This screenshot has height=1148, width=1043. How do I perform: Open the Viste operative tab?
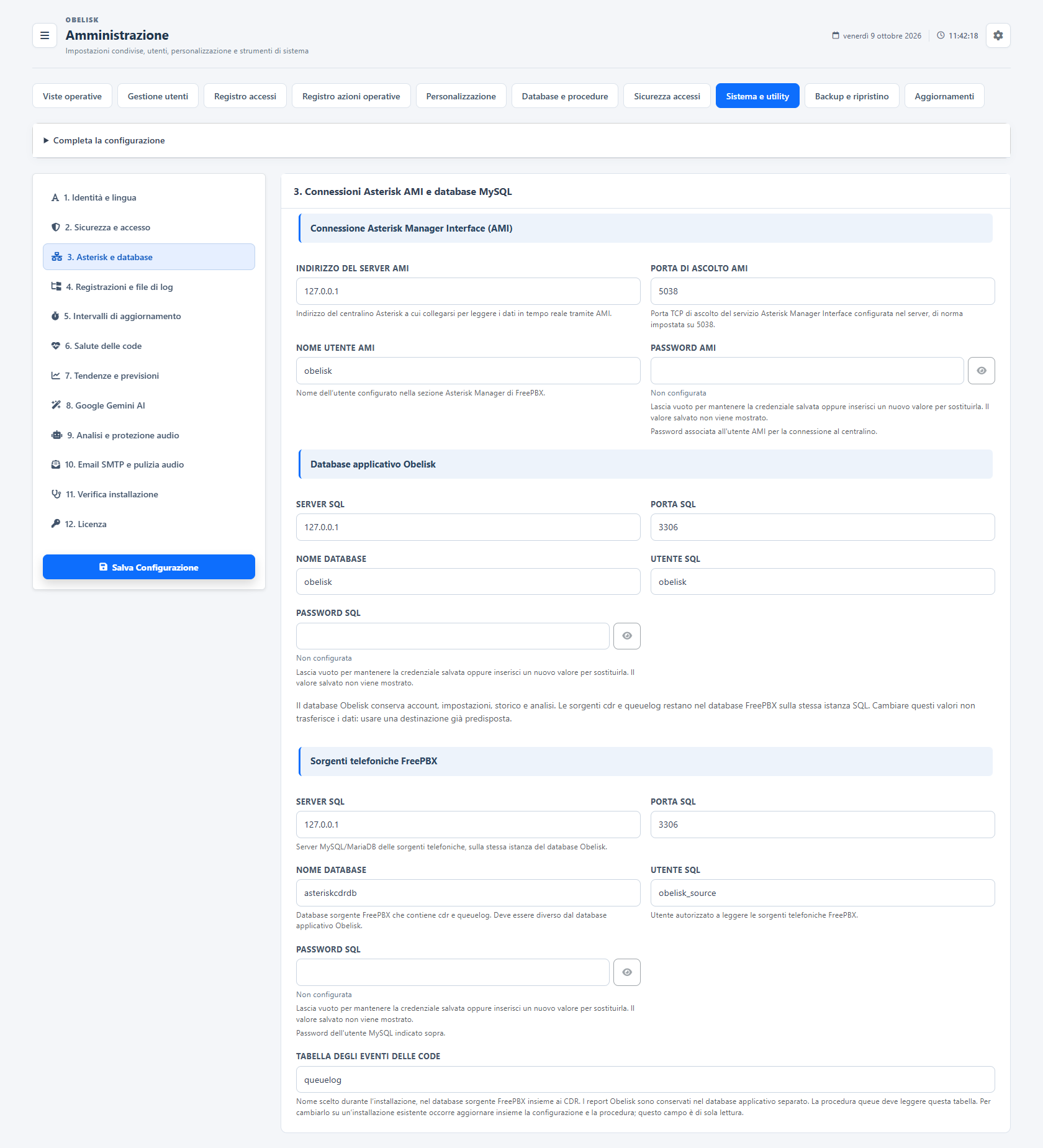(x=72, y=96)
